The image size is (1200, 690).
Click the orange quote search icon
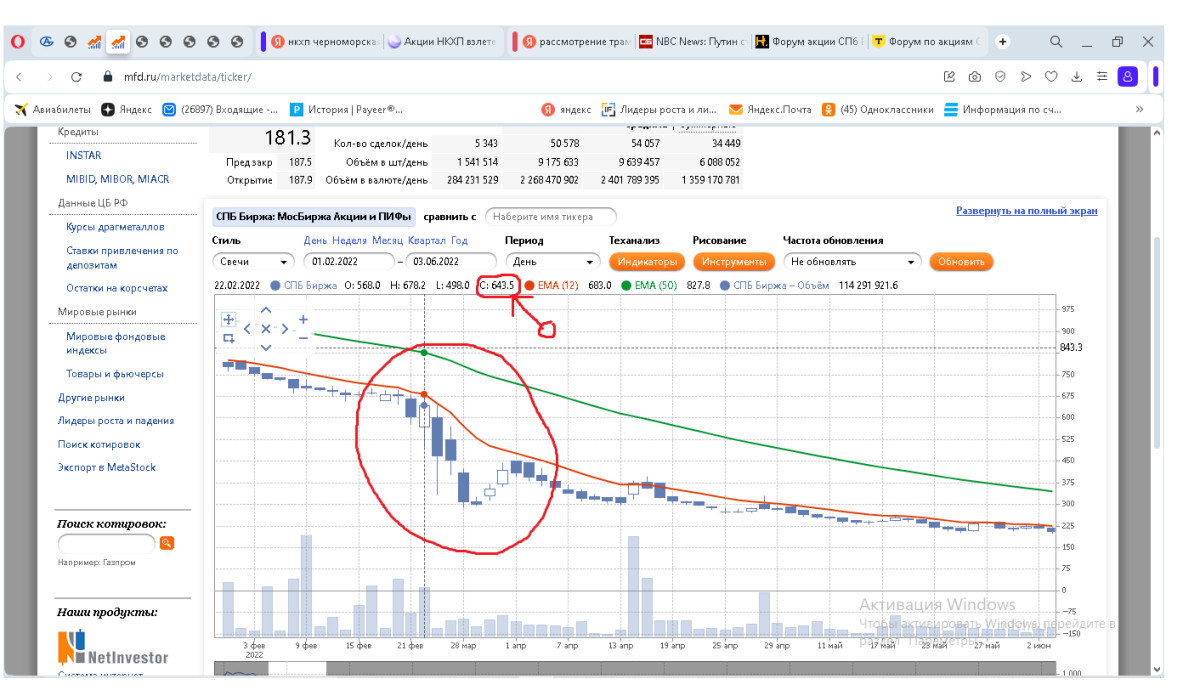[x=167, y=543]
